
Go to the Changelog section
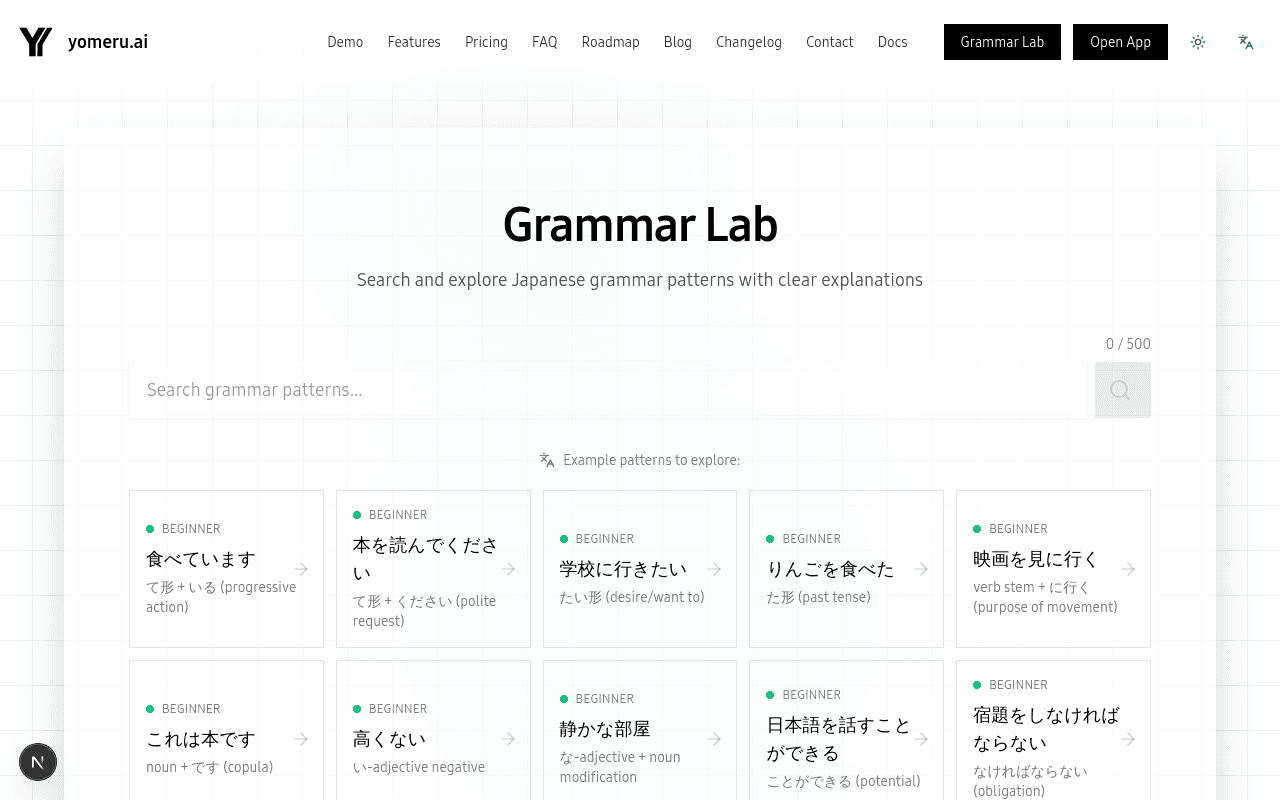tap(748, 42)
